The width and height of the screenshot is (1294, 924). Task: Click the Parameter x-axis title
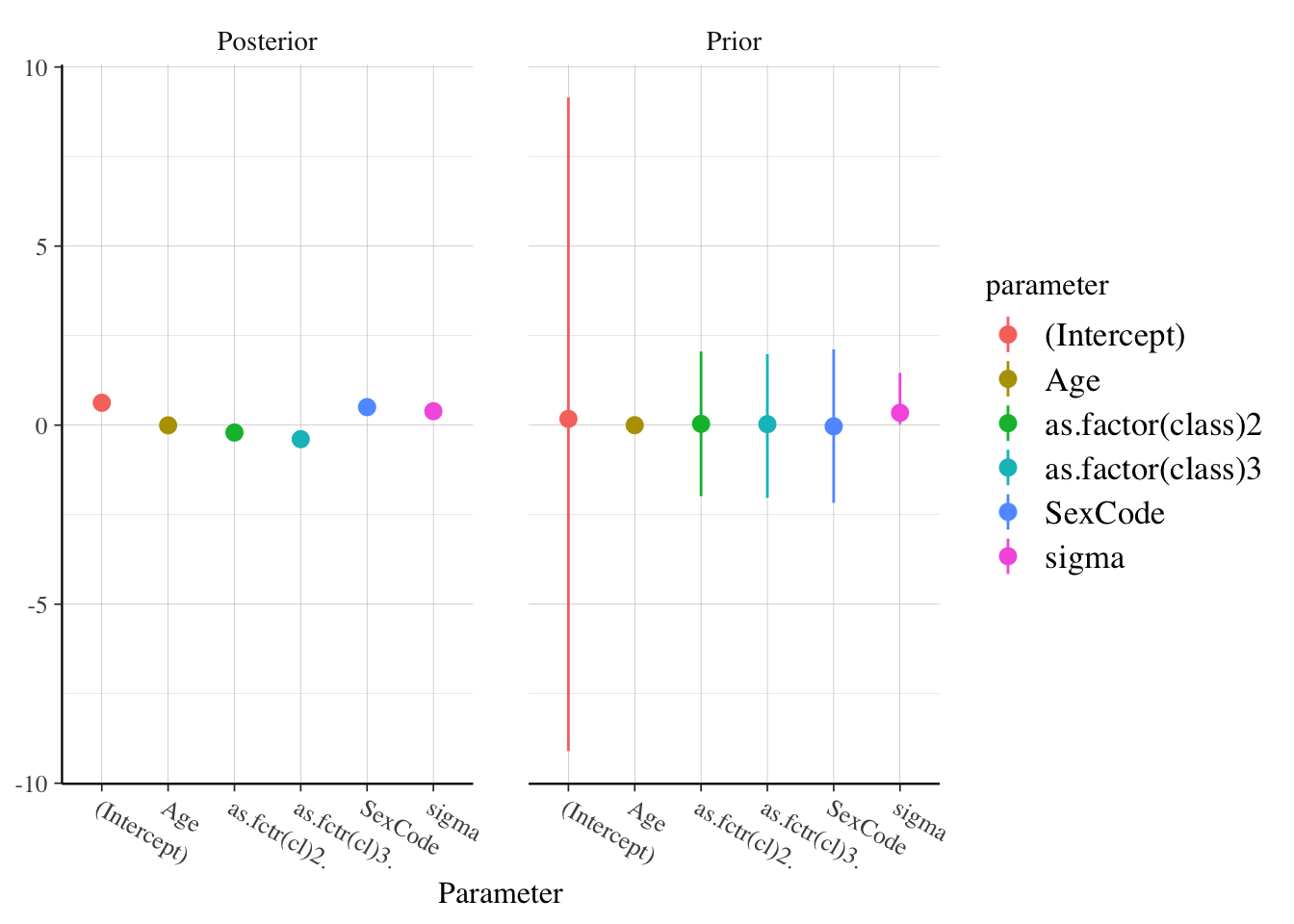click(501, 893)
